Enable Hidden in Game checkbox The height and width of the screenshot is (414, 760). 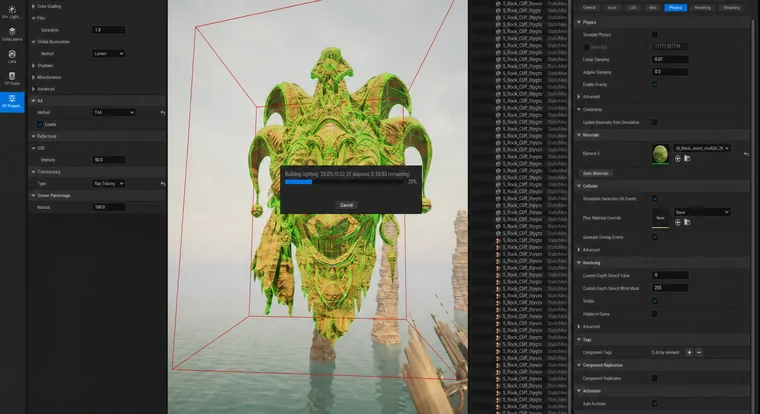[655, 314]
